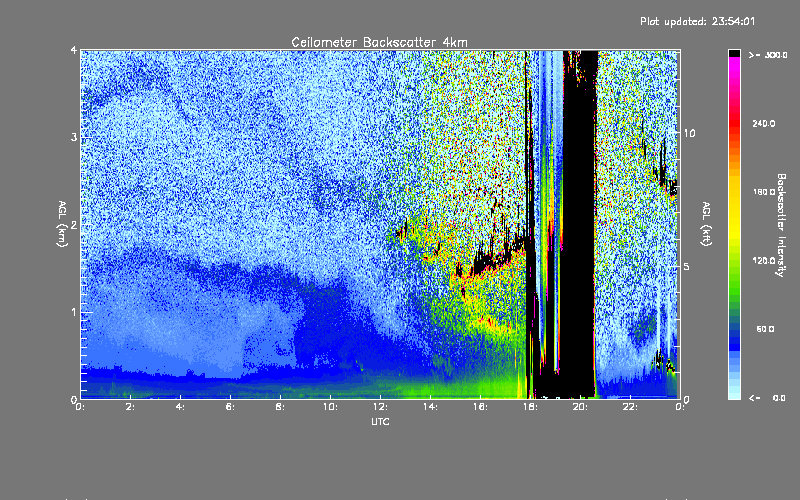Click the '5' label on the kft axis
This screenshot has width=800, height=500.
coord(686,266)
